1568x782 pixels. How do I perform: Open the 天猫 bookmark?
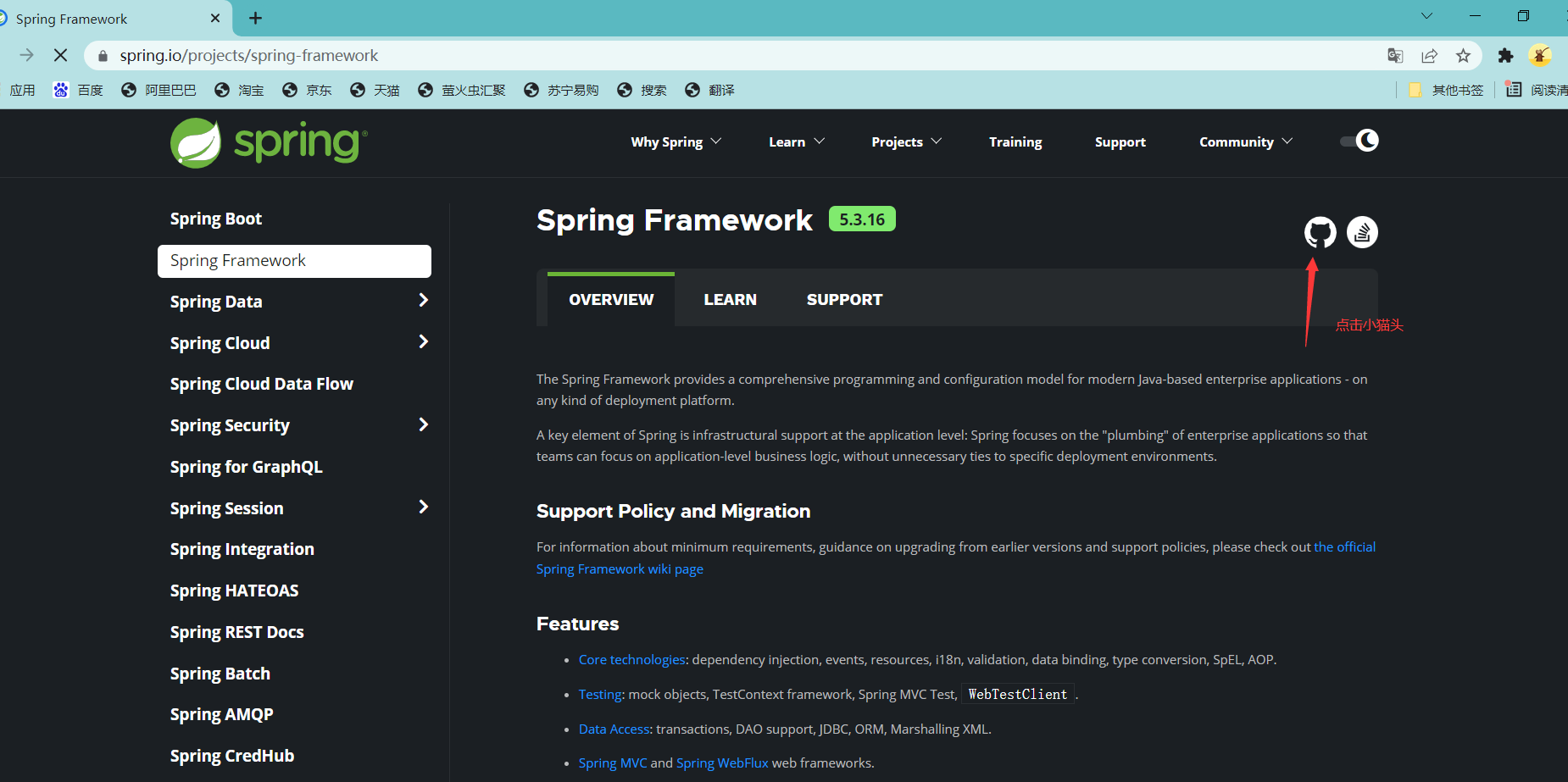tap(375, 90)
